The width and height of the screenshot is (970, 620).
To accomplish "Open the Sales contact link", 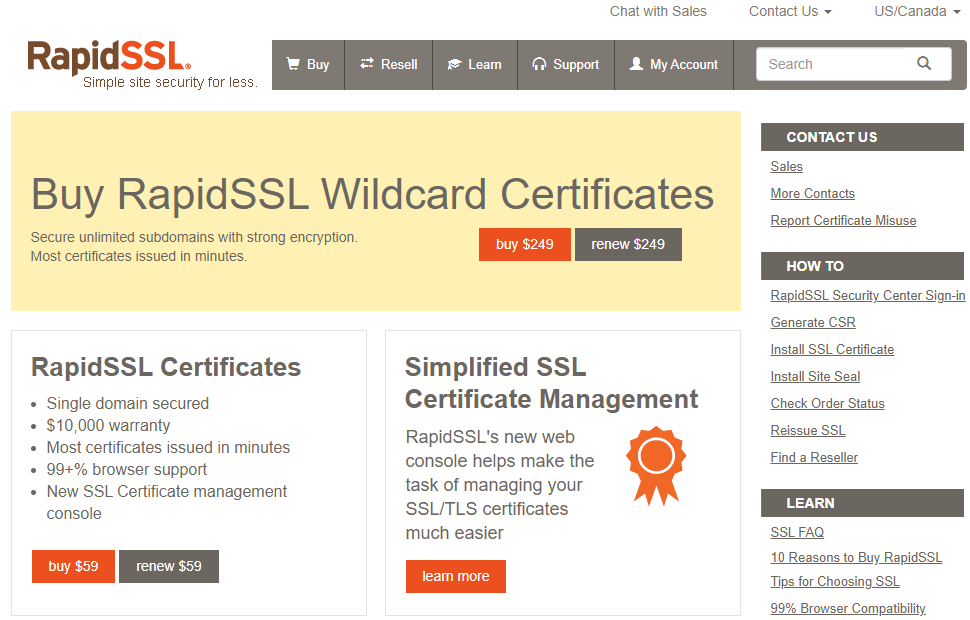I will (x=786, y=166).
